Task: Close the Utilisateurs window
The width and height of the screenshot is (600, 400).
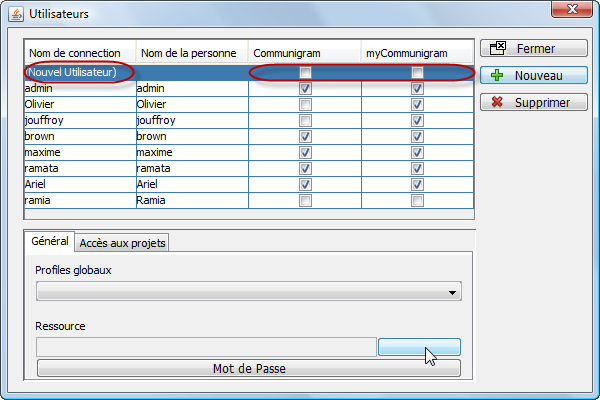Action: (572, 9)
